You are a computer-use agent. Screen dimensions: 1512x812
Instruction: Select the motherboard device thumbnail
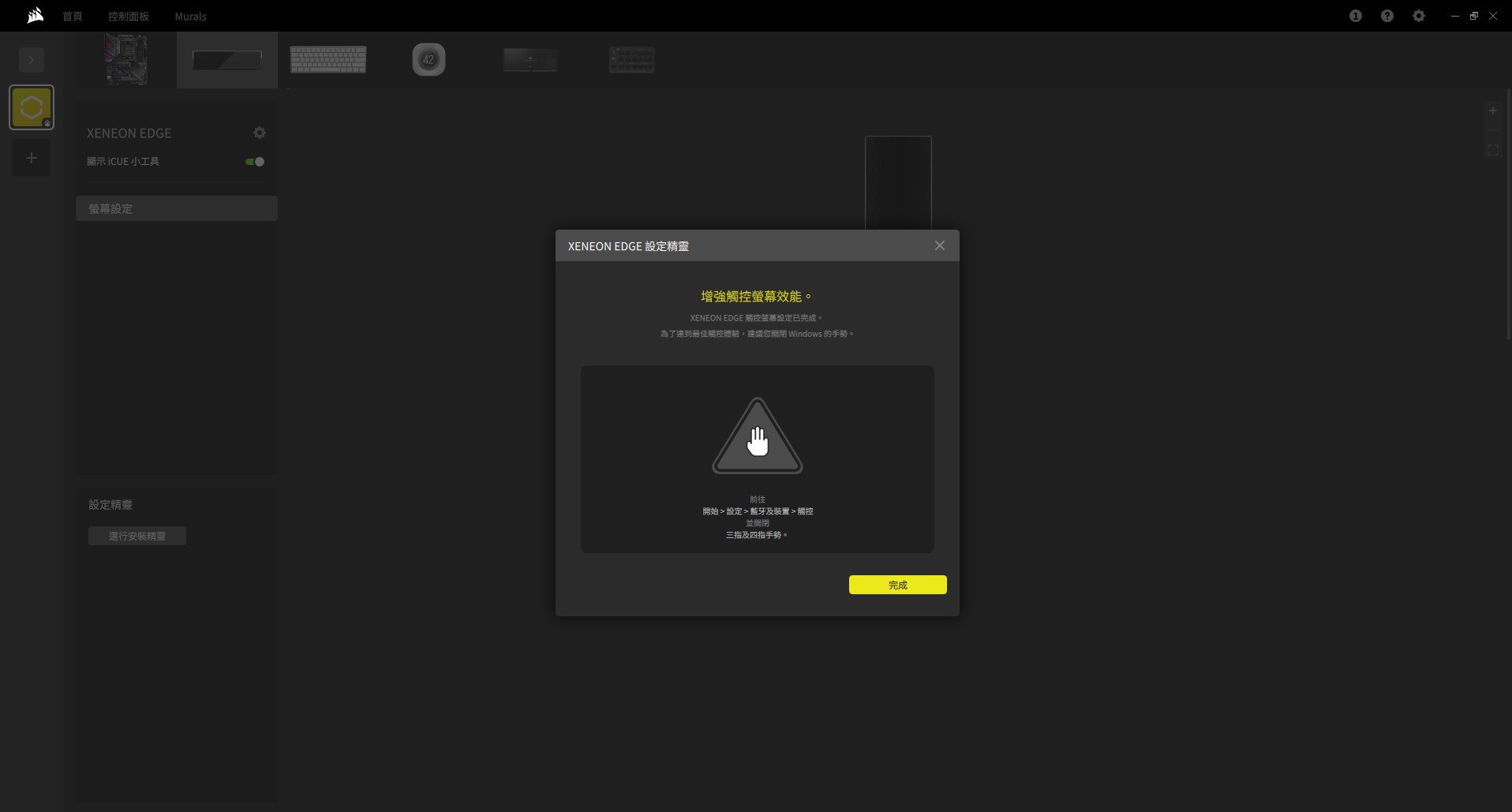[126, 60]
